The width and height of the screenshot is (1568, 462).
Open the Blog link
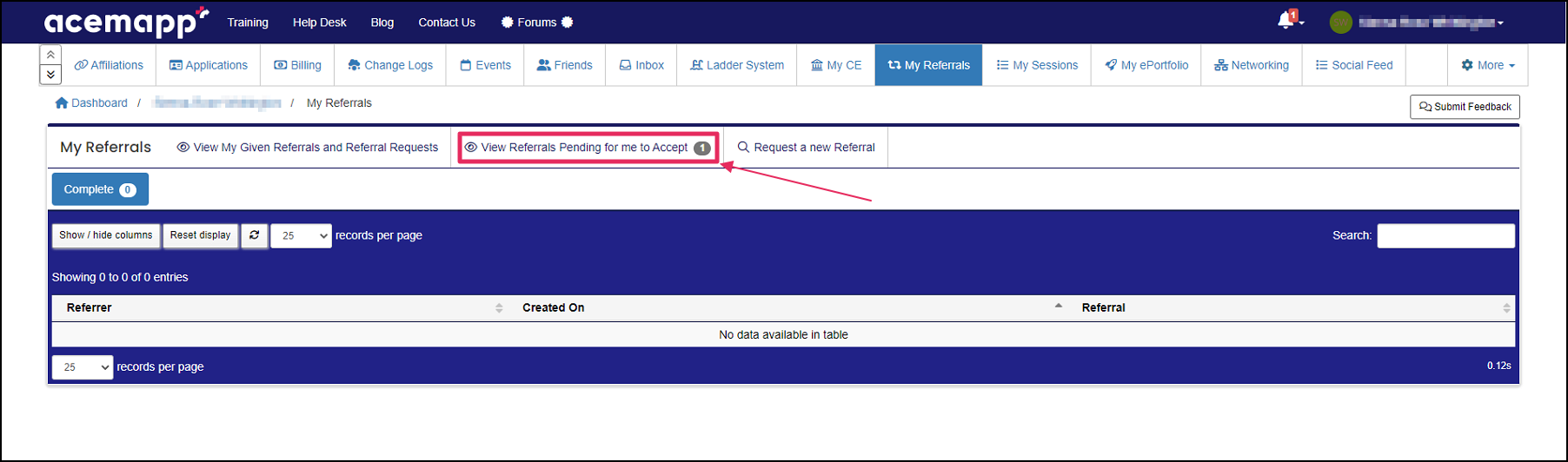382,23
